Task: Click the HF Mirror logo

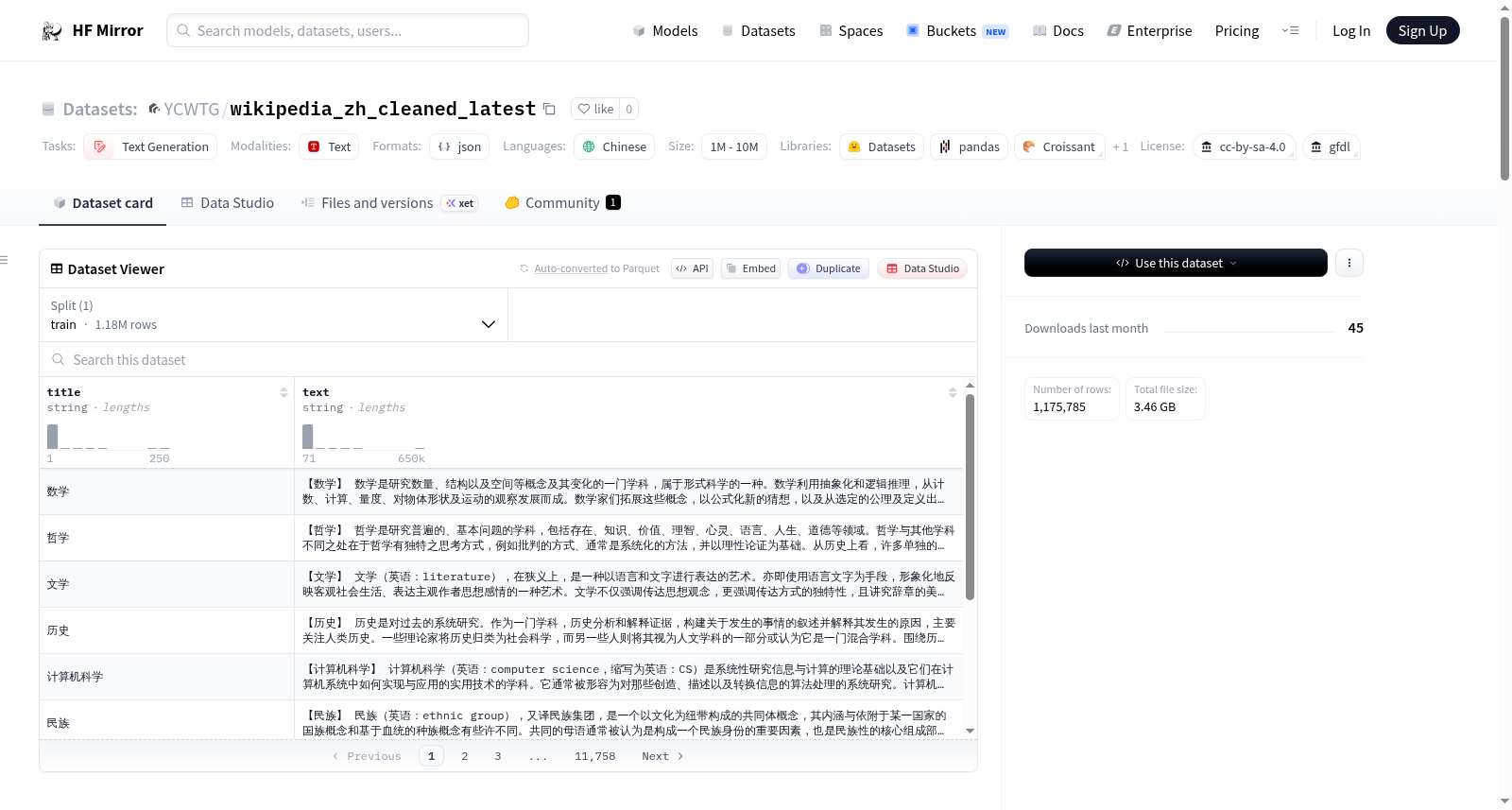Action: click(x=93, y=30)
